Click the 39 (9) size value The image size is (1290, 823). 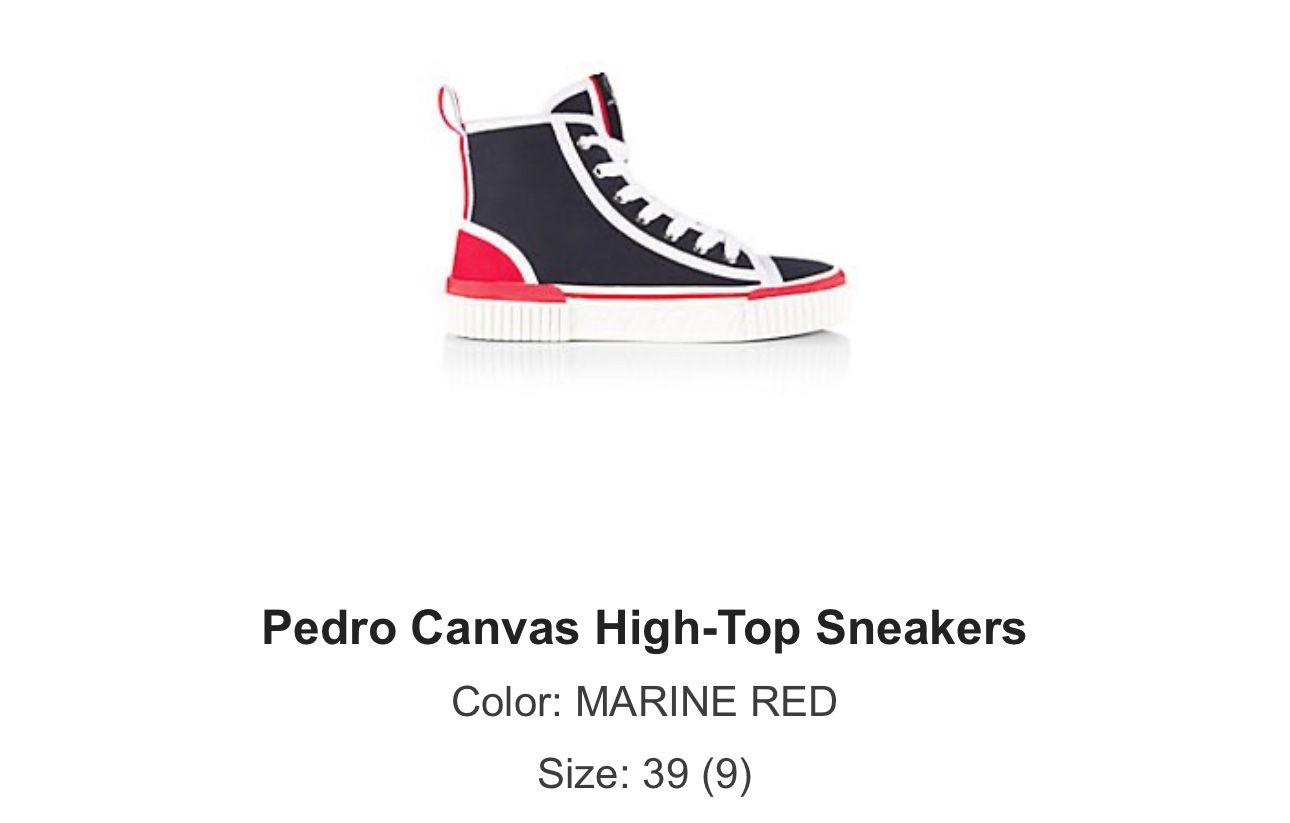pos(697,774)
